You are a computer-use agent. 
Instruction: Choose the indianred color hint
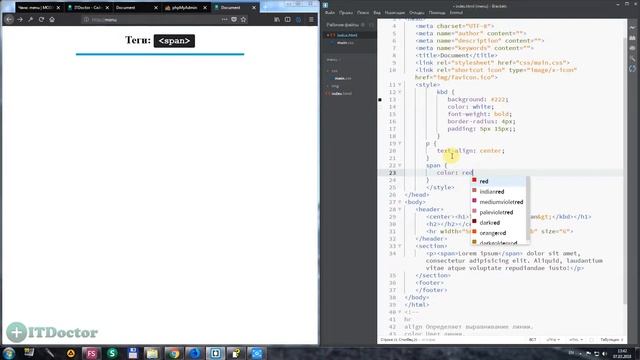[x=499, y=191]
